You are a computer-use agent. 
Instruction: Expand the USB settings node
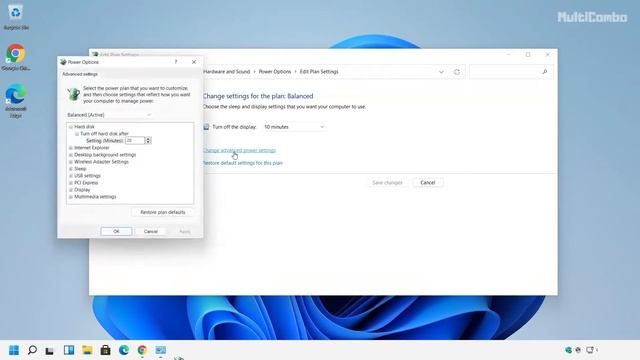[x=71, y=176]
